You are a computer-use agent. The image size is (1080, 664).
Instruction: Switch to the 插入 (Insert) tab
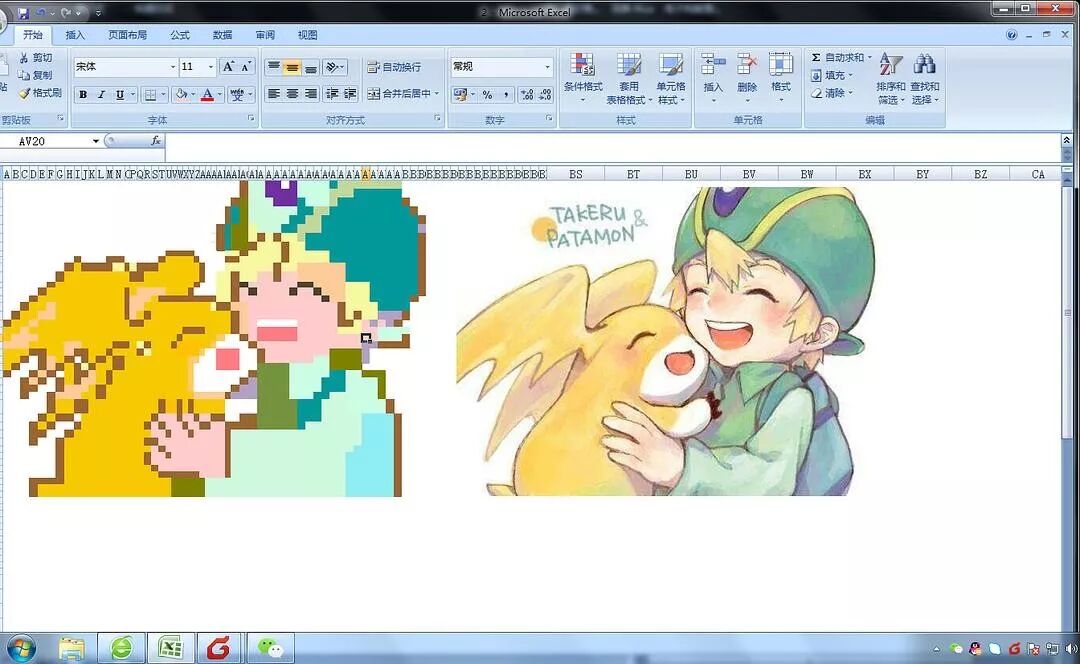[x=75, y=34]
